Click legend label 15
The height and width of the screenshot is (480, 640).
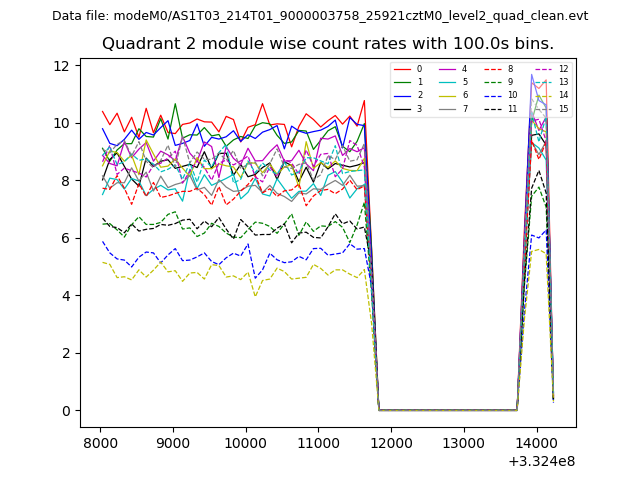(x=563, y=108)
